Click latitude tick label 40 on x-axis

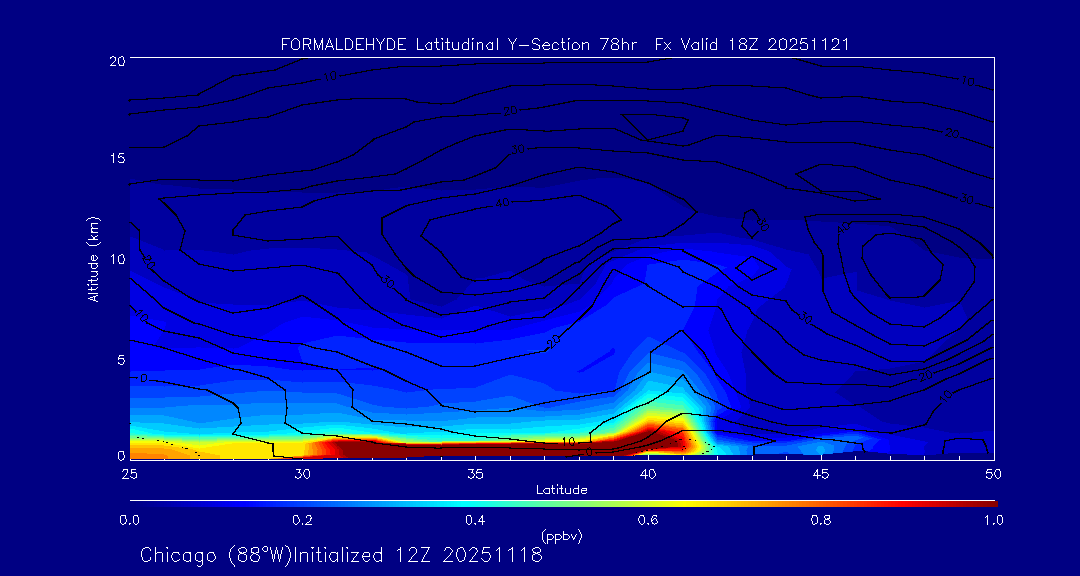click(x=648, y=474)
